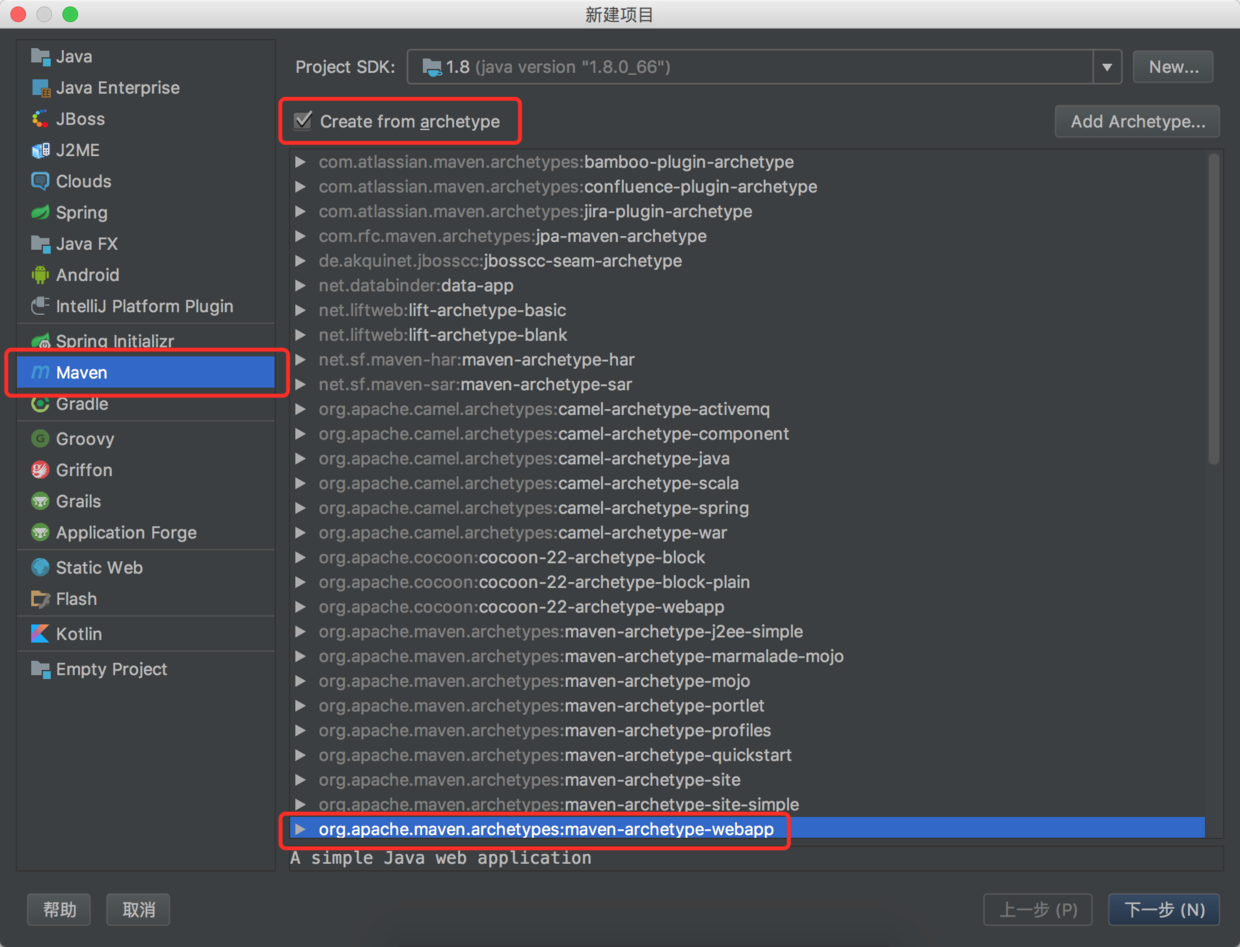Expand the cocoon-22-archetype-webapp node
Image resolution: width=1240 pixels, height=947 pixels.
300,607
